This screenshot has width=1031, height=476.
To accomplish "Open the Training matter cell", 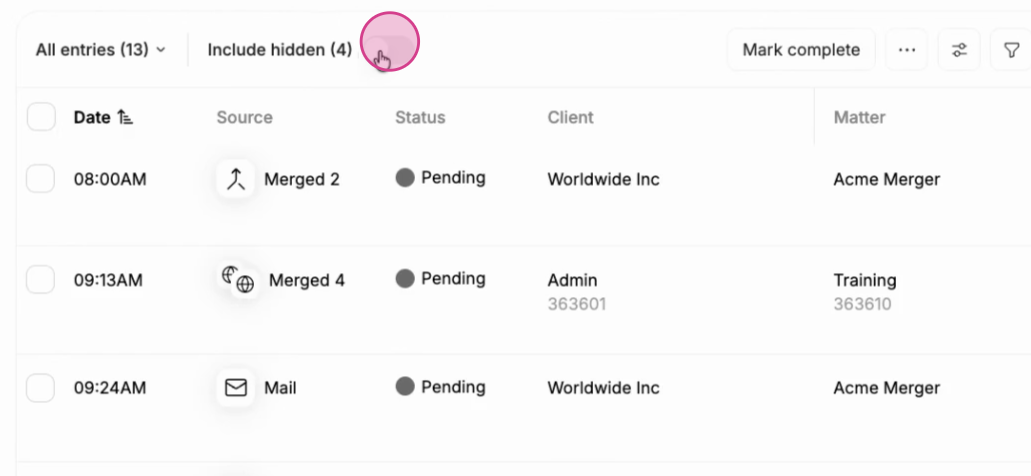I will tap(865, 280).
